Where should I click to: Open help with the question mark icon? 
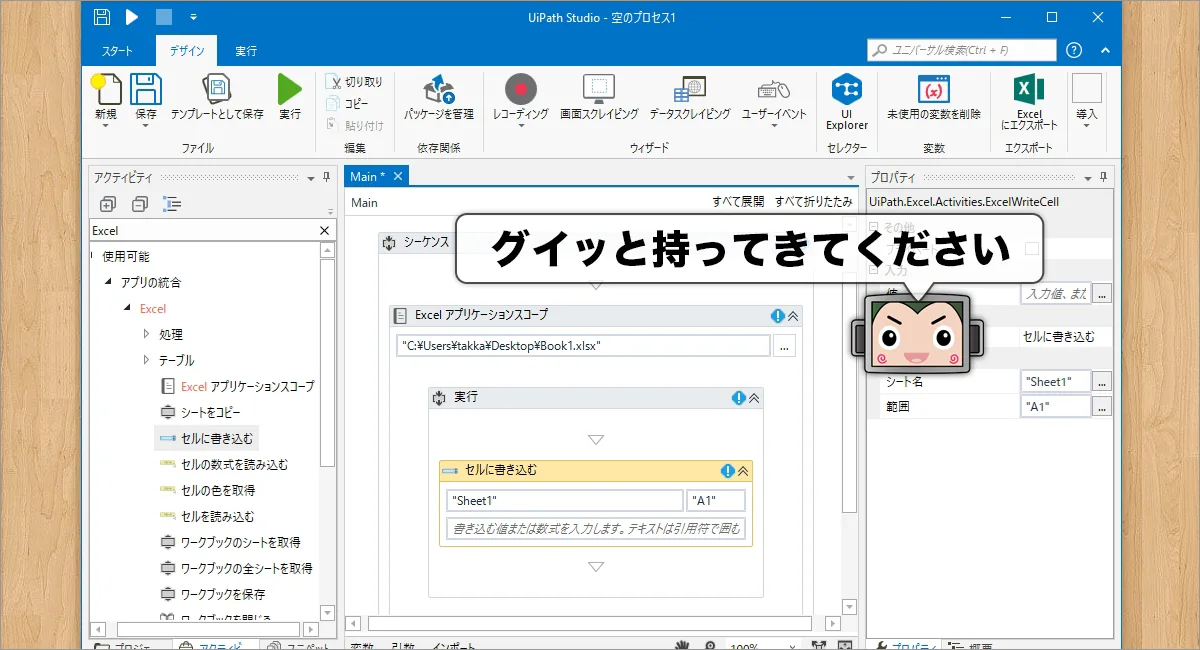click(1074, 50)
